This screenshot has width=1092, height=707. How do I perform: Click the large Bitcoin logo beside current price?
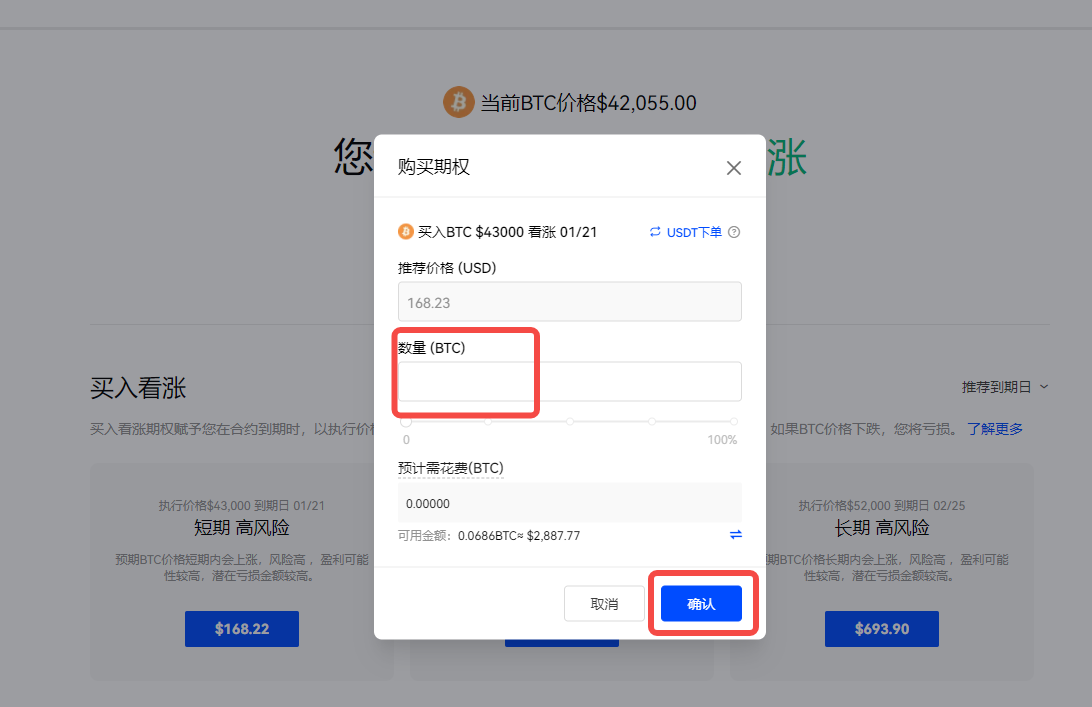pos(458,102)
